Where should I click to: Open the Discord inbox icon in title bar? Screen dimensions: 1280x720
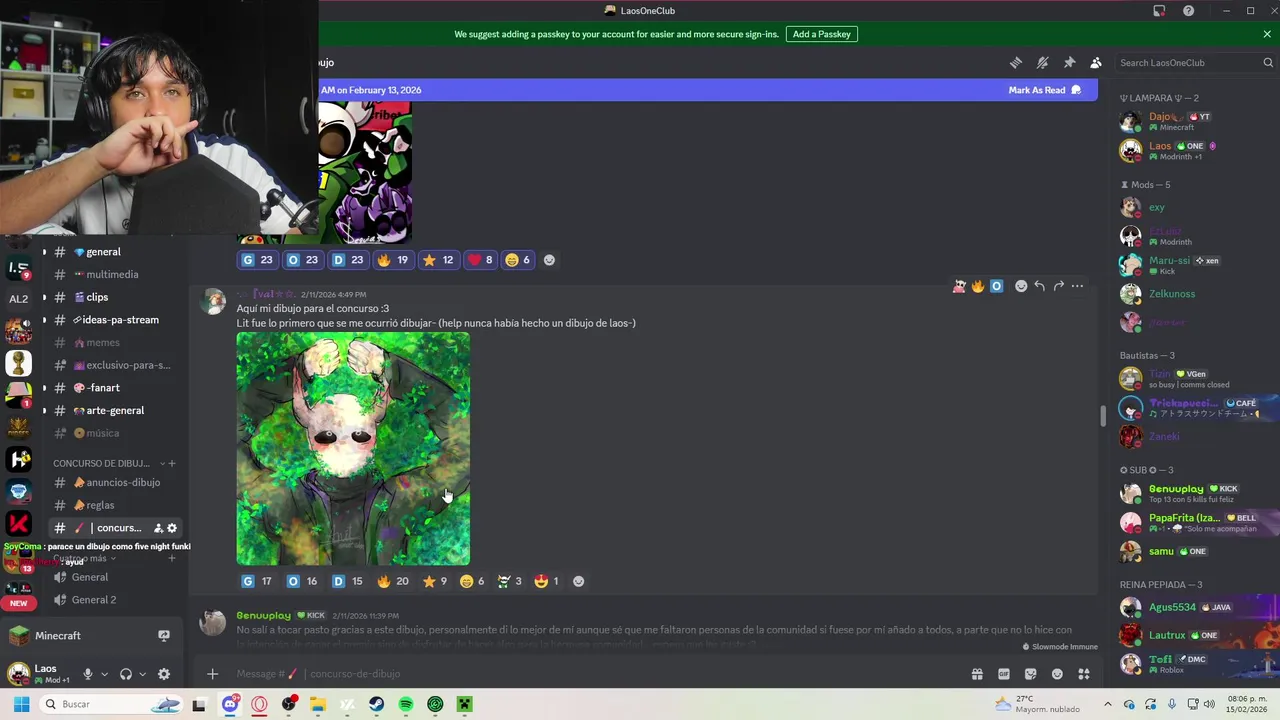pos(1159,11)
